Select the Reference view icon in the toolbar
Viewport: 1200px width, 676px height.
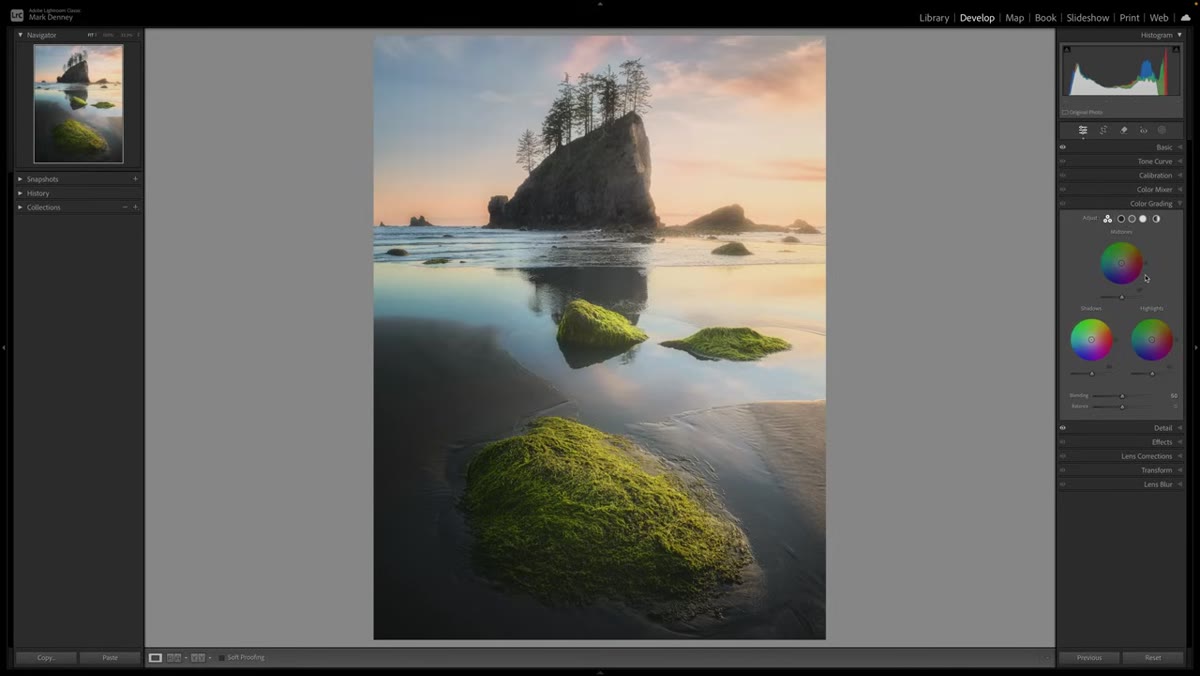pyautogui.click(x=174, y=658)
